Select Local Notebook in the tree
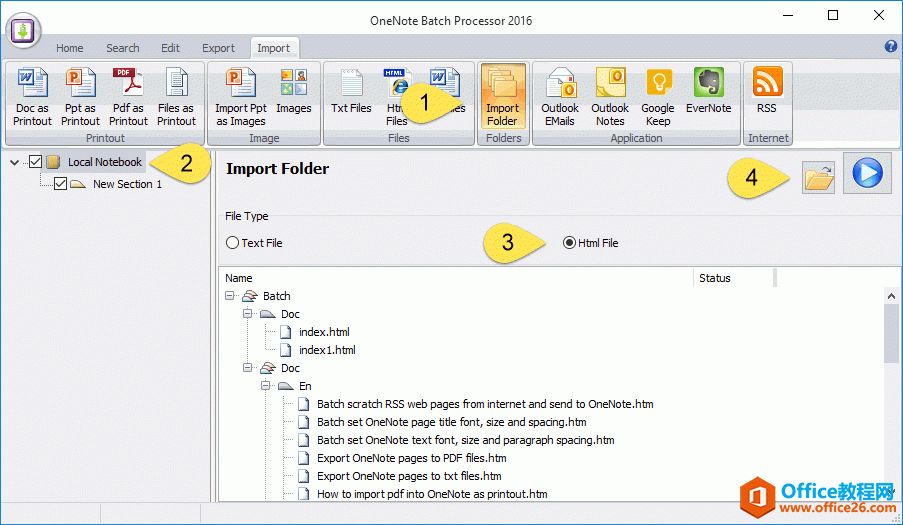The width and height of the screenshot is (903, 525). (105, 162)
